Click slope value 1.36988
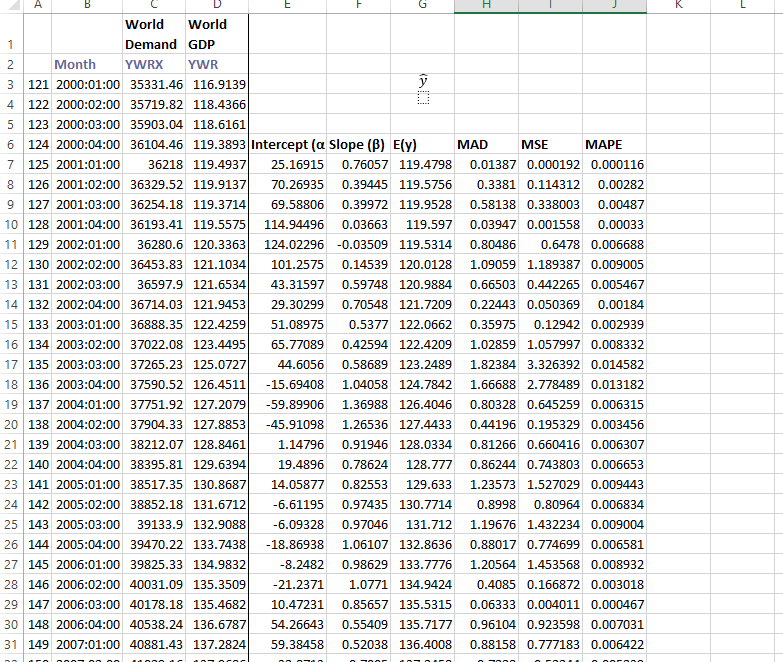Screen dimensions: 783x662 click(359, 404)
